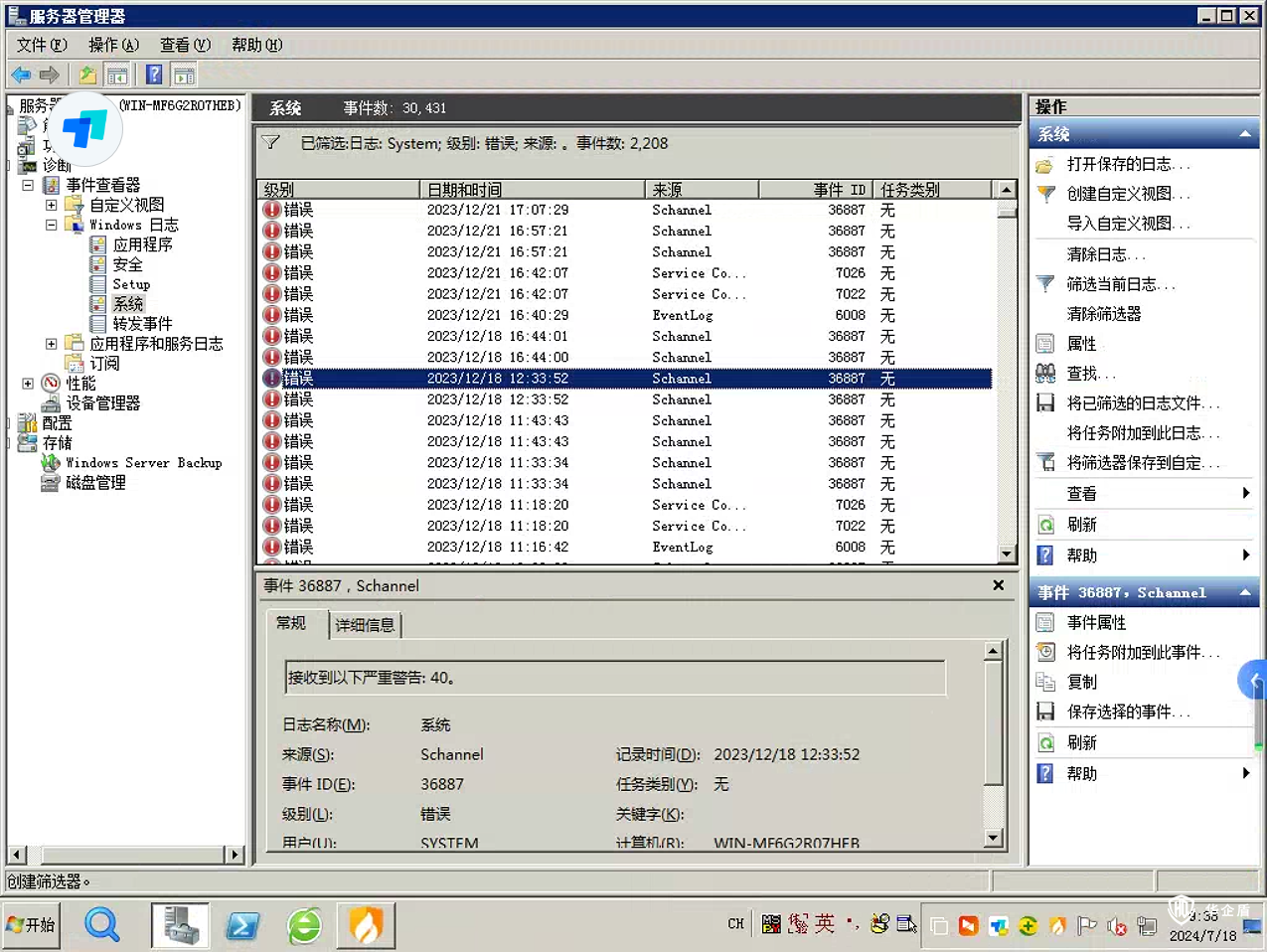Expand 应用程序和服务日志 tree node
This screenshot has height=952, width=1267.
click(52, 344)
